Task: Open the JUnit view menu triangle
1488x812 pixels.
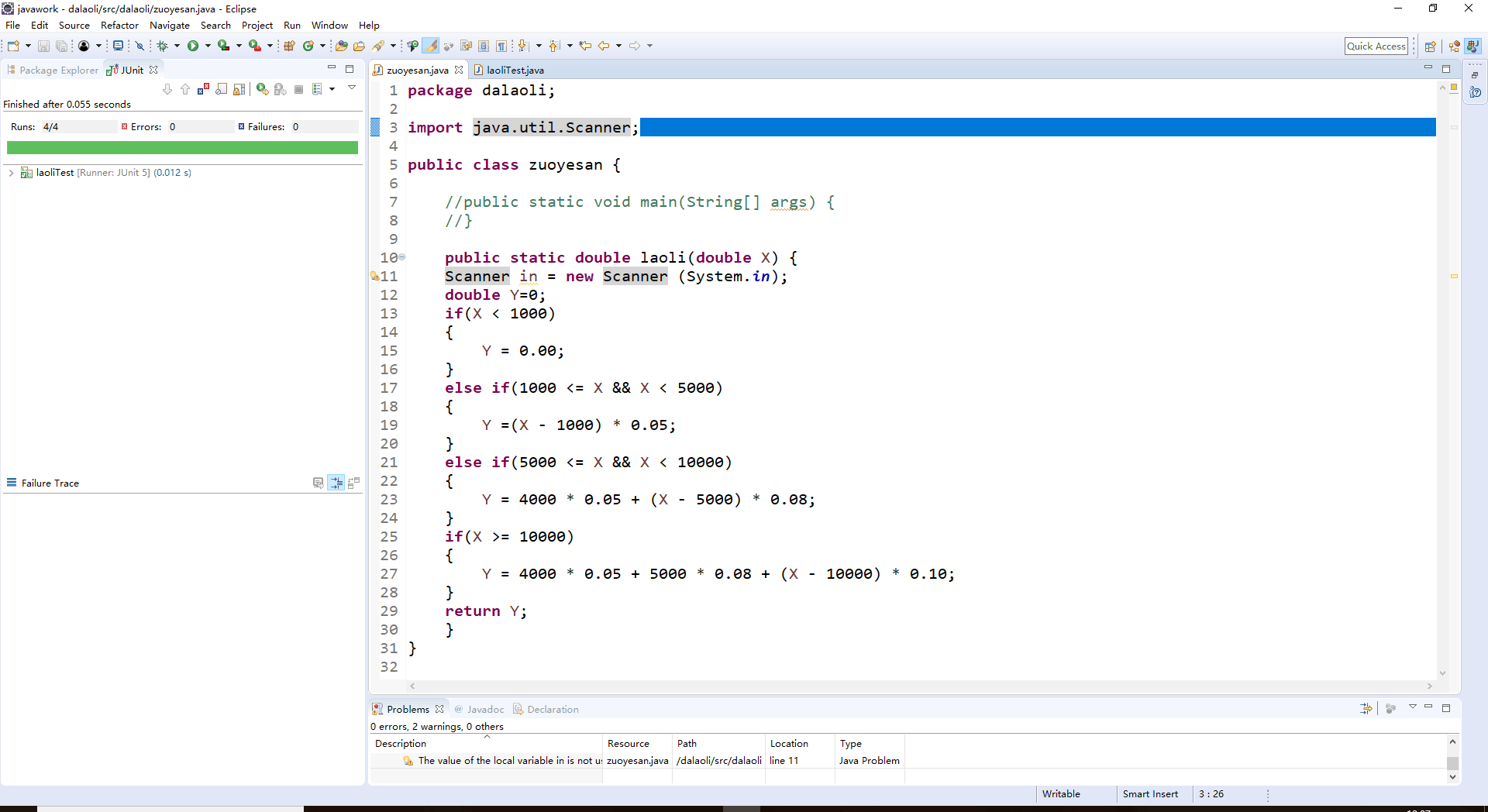Action: [351, 88]
